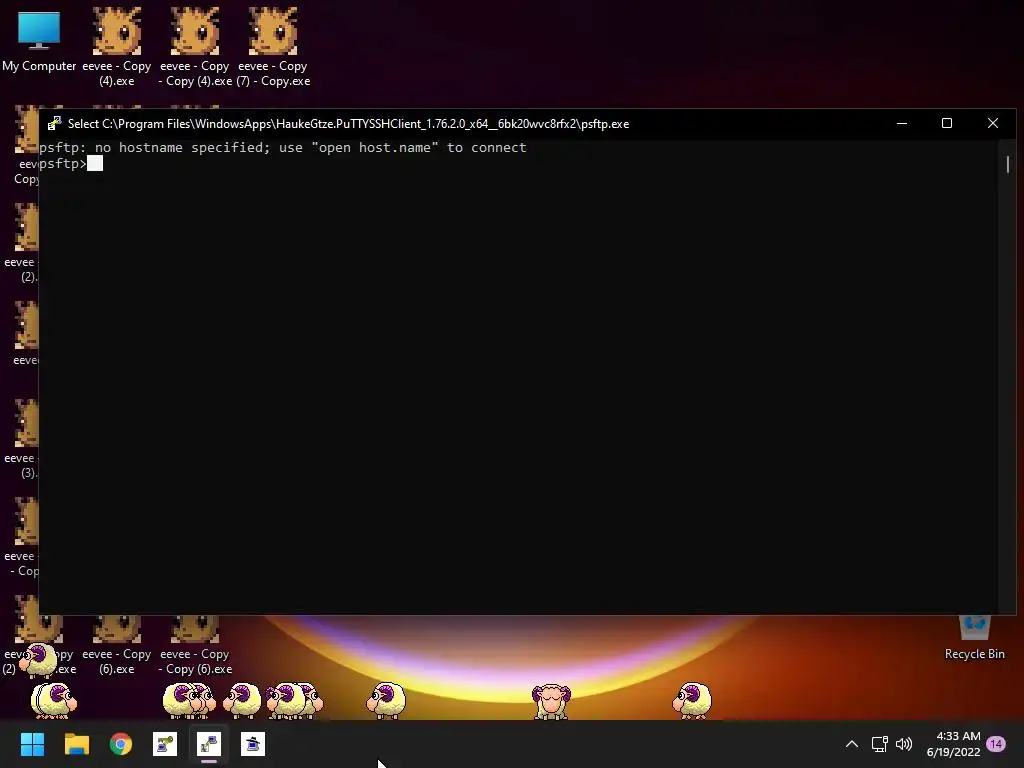Select eevee - Copy - Copy (4).exe icon
This screenshot has height=768, width=1024.
click(195, 46)
